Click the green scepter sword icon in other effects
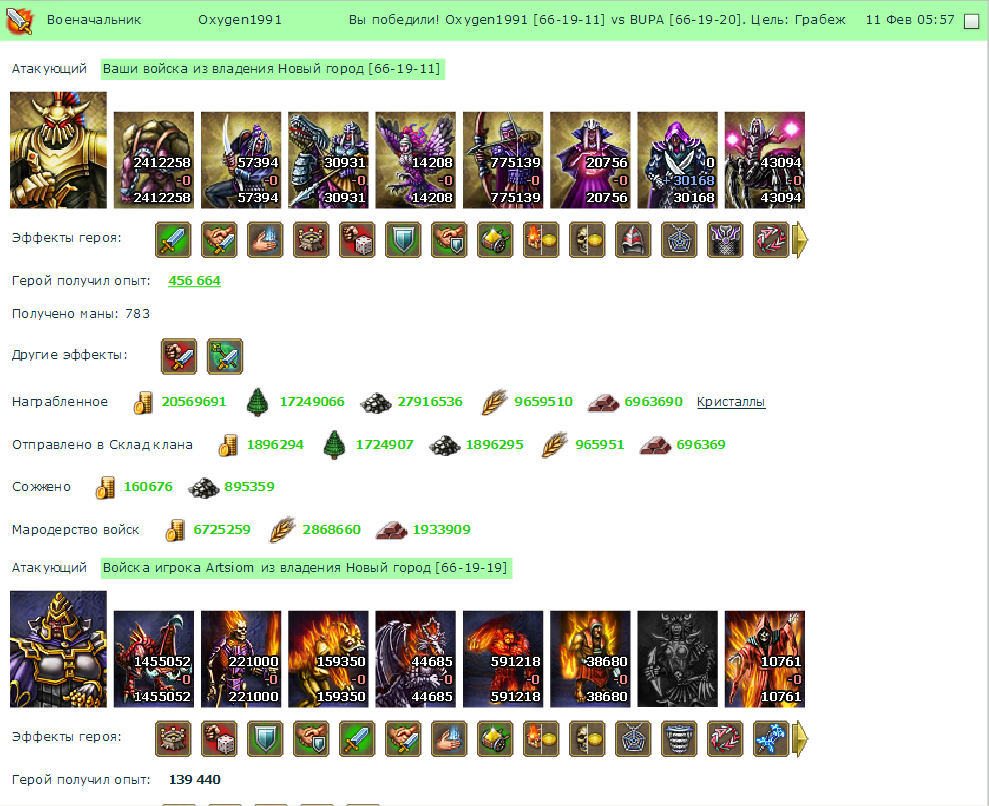 pyautogui.click(x=225, y=356)
